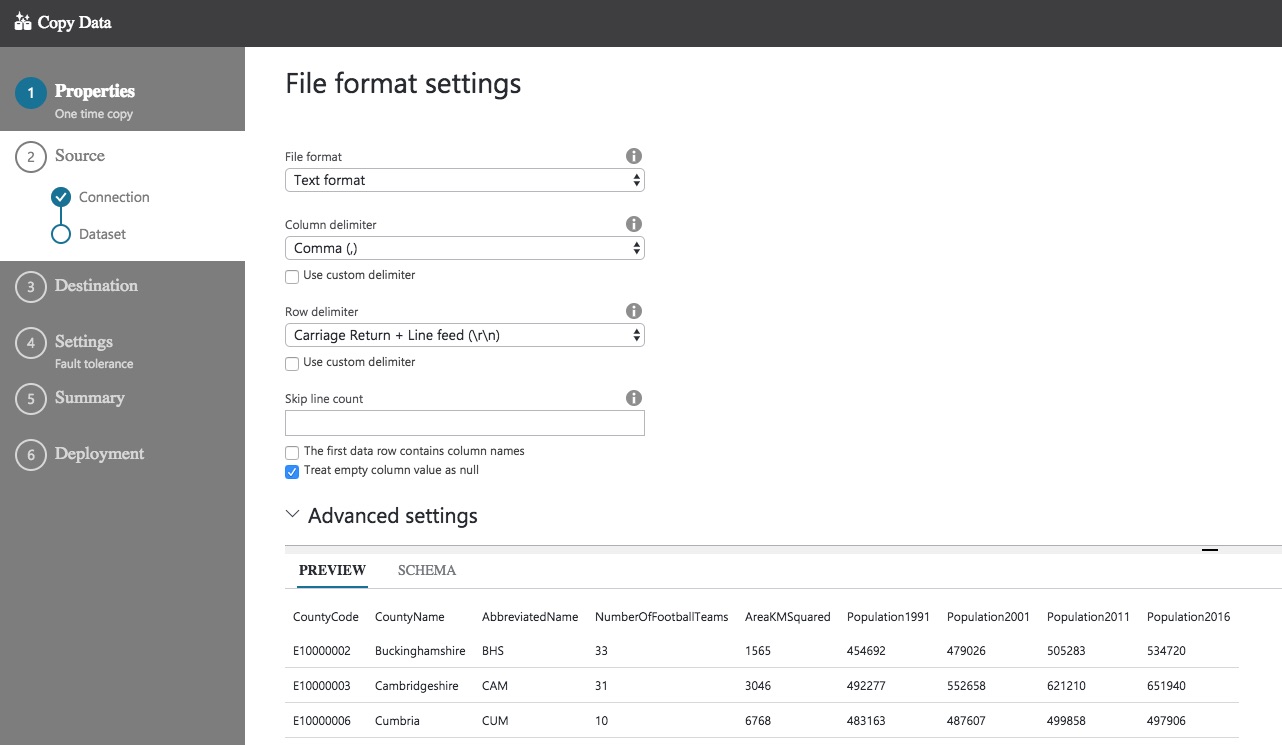Open the File format dropdown
This screenshot has height=745, width=1282.
point(464,180)
